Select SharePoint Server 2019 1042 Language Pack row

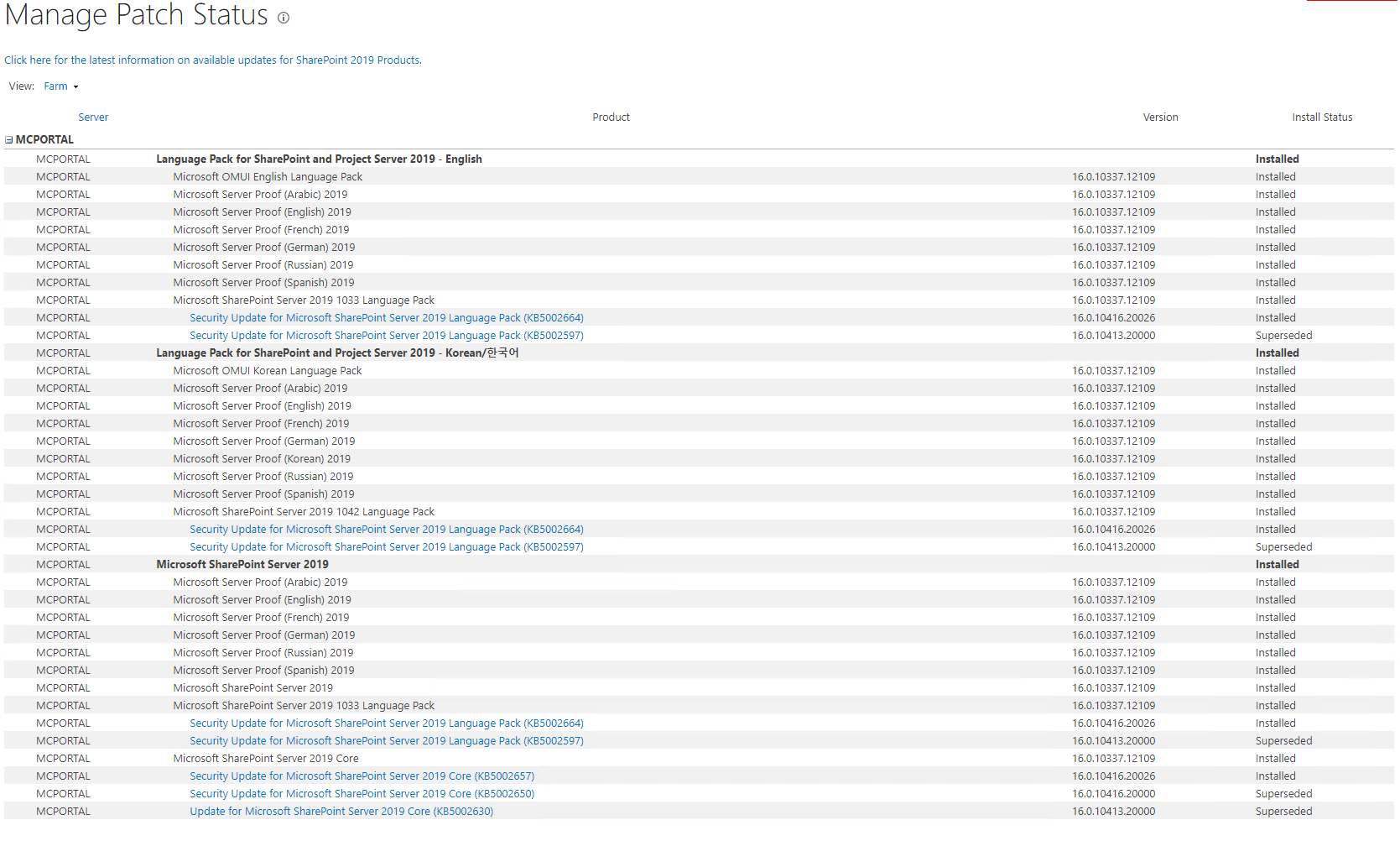[699, 512]
